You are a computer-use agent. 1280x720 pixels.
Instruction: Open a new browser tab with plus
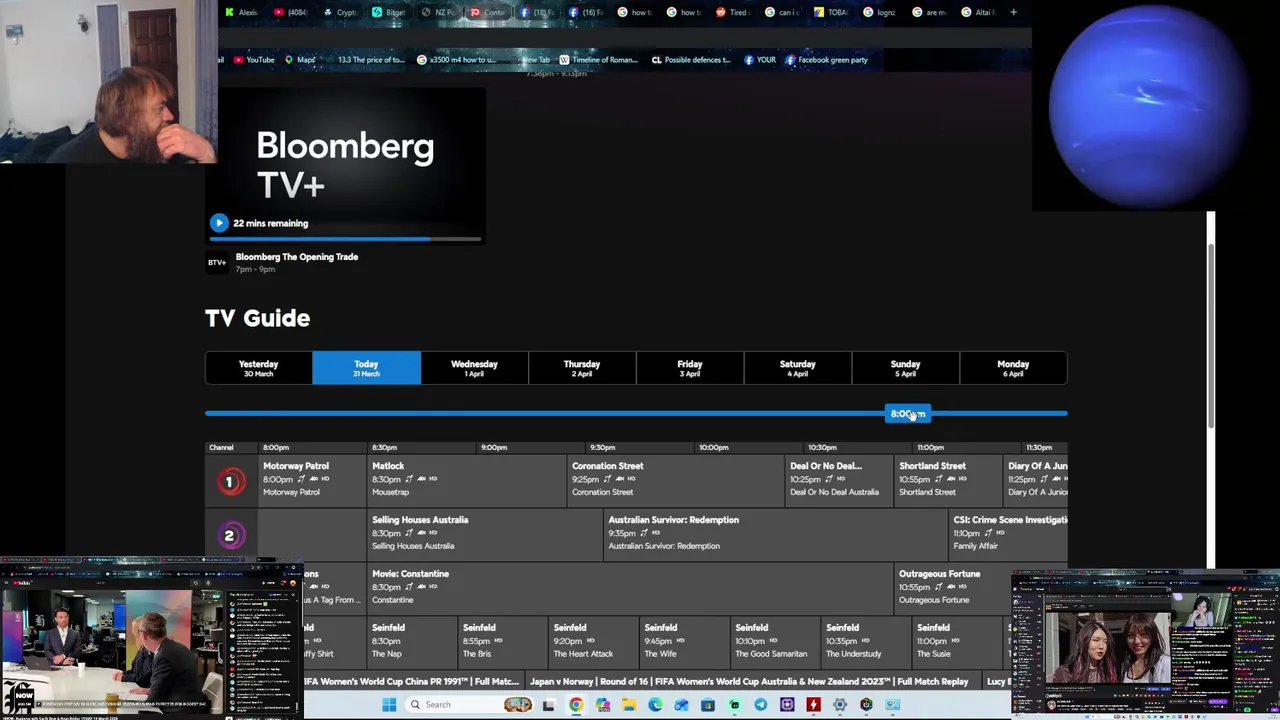click(1013, 12)
